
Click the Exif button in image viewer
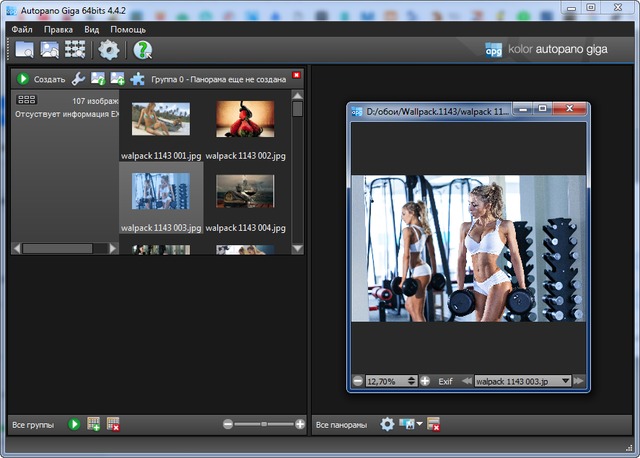tap(445, 381)
